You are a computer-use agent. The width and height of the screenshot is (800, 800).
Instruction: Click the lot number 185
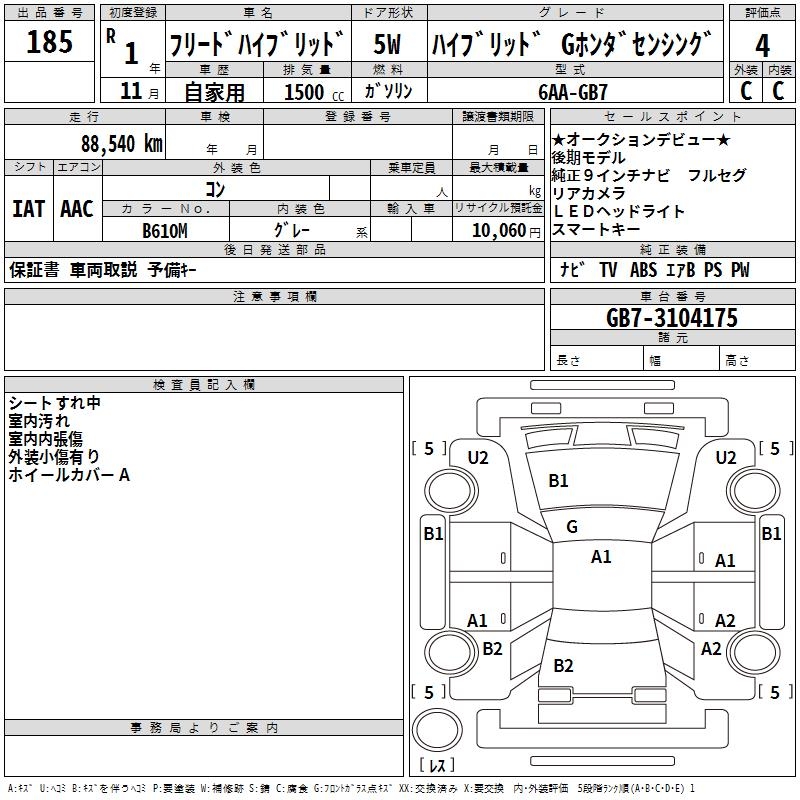pyautogui.click(x=49, y=41)
